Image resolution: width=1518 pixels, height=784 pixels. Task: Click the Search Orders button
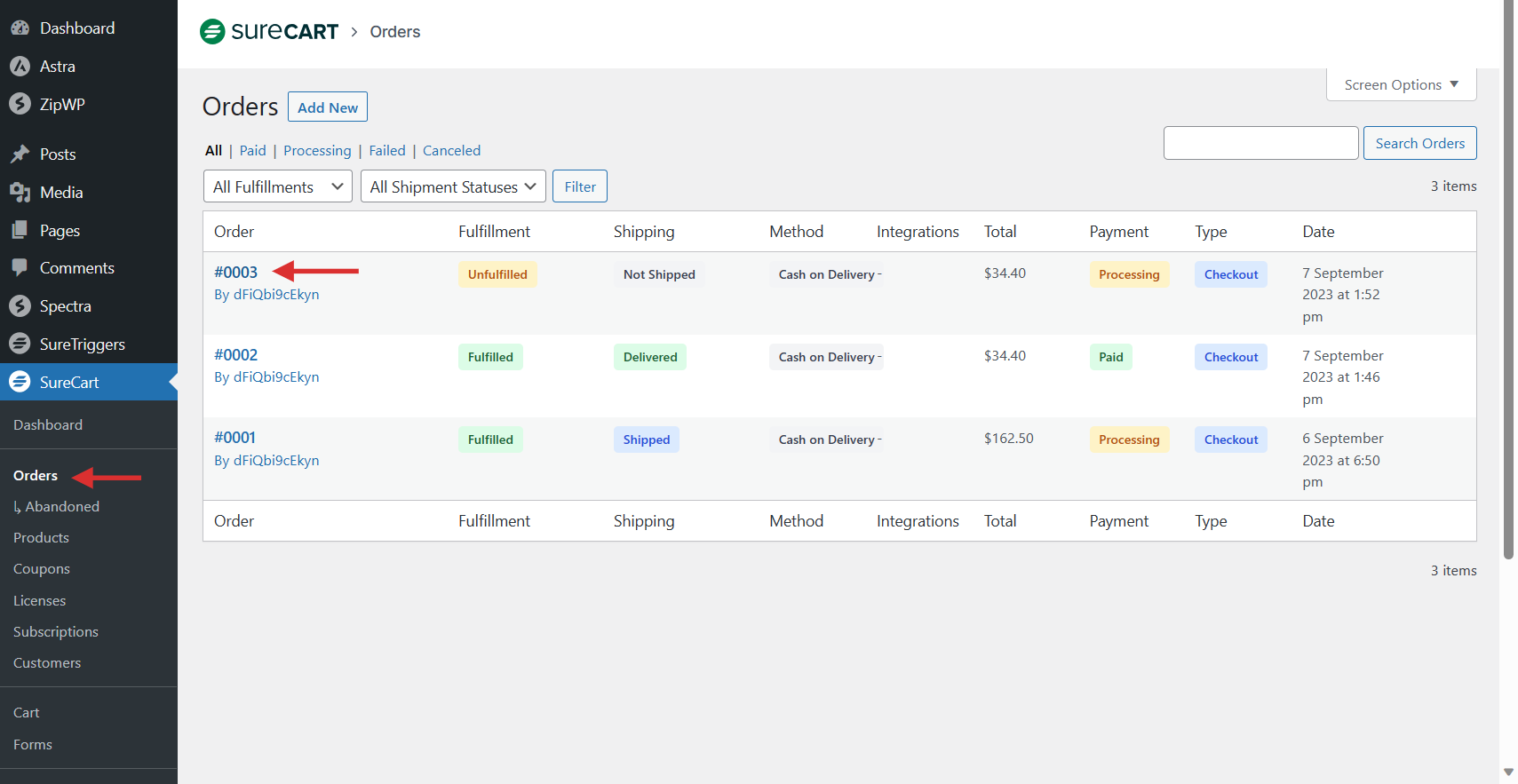(1419, 144)
